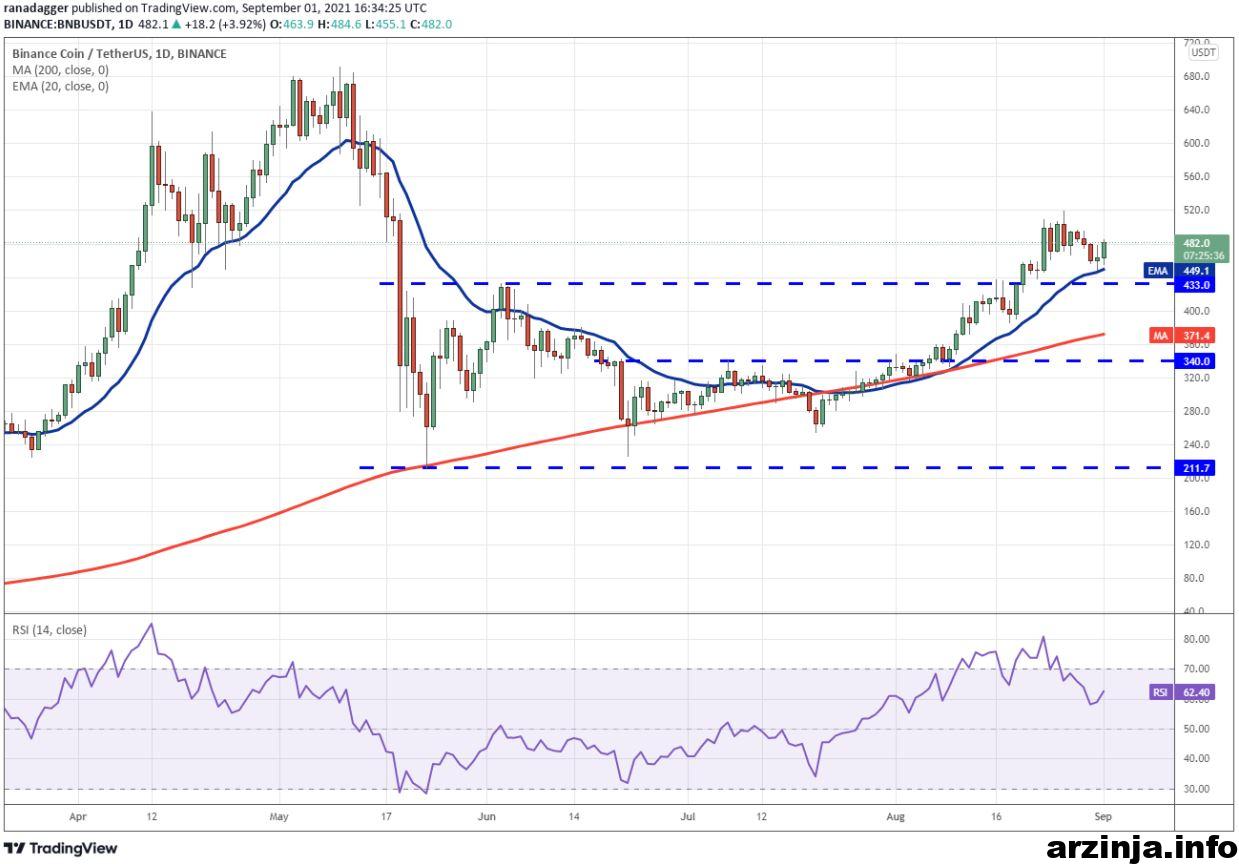Viewport: 1239px width, 864px height.
Task: Select the MA 371.4 price label
Action: [x=1181, y=336]
